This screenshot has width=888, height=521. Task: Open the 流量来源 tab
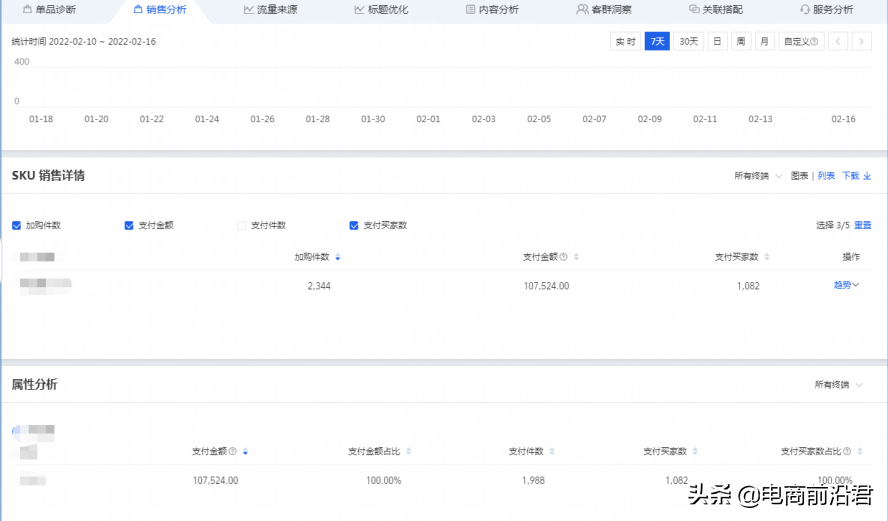(x=271, y=10)
